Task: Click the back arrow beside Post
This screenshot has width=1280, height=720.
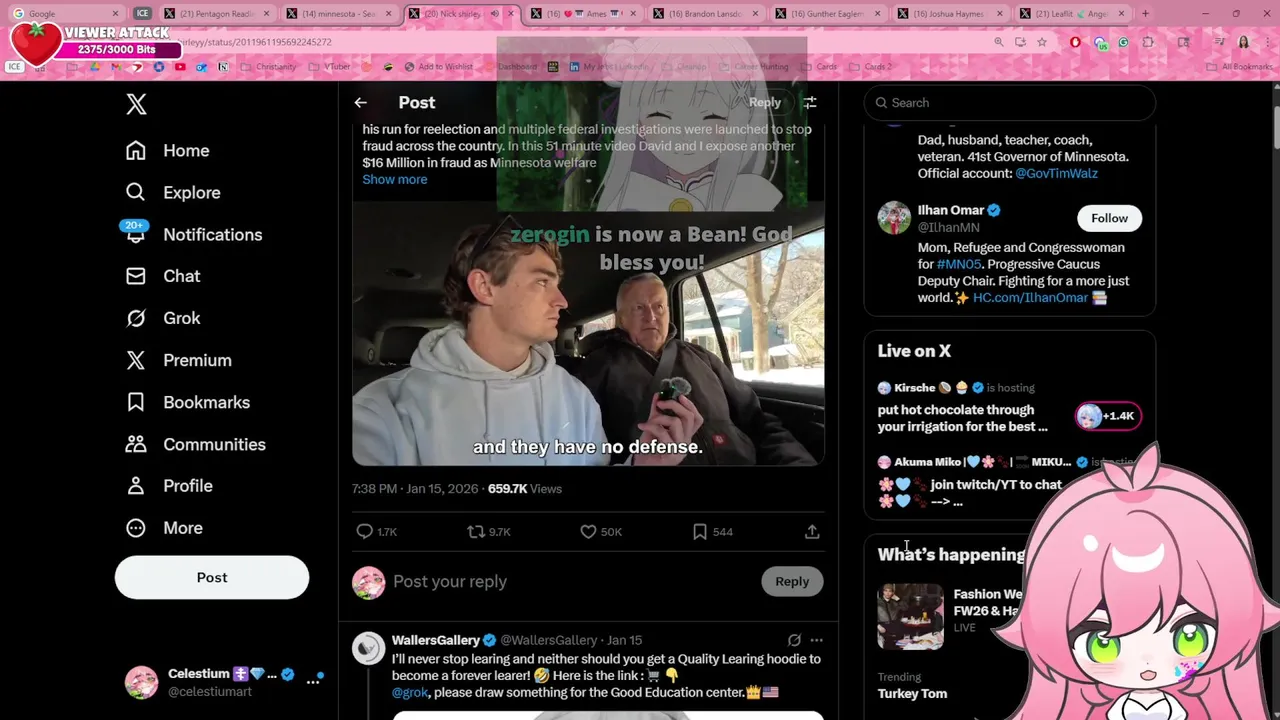Action: point(361,103)
